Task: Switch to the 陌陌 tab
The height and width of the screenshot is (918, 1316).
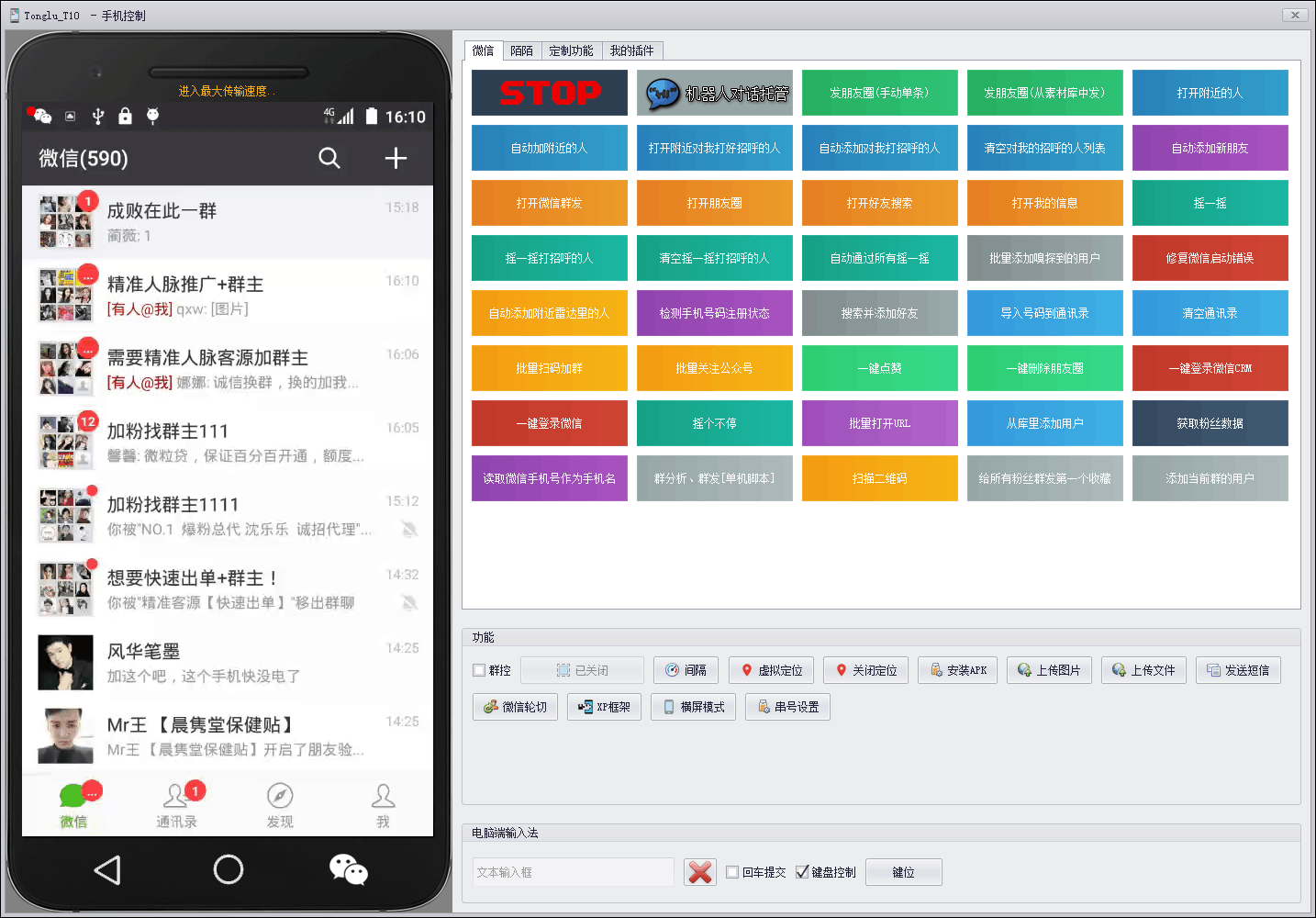Action: [x=522, y=50]
